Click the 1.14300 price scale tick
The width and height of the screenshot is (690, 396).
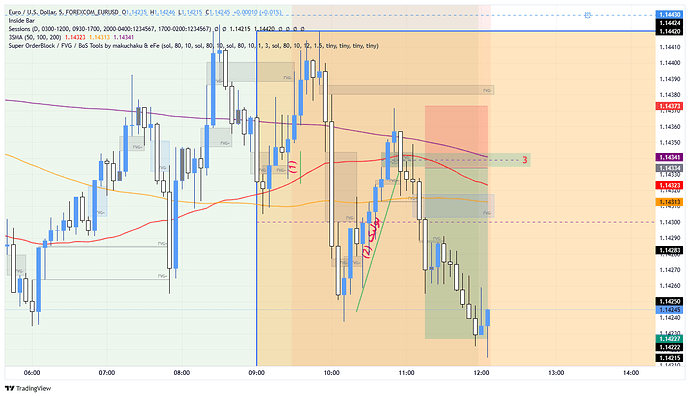point(670,222)
